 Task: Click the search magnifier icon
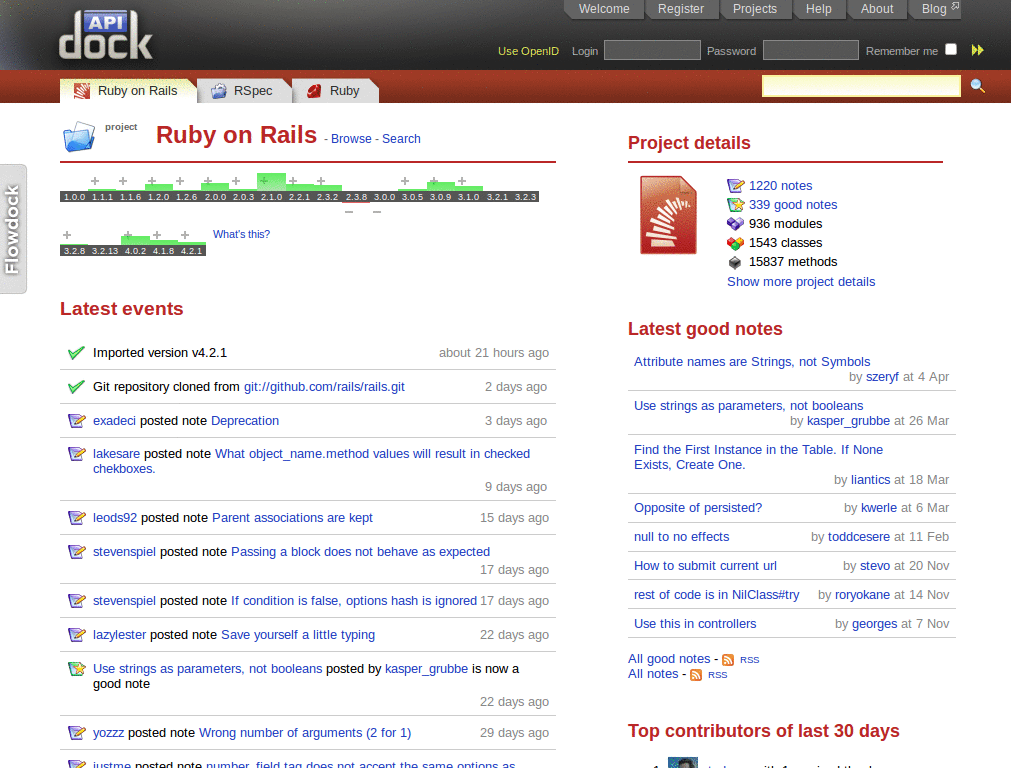978,86
